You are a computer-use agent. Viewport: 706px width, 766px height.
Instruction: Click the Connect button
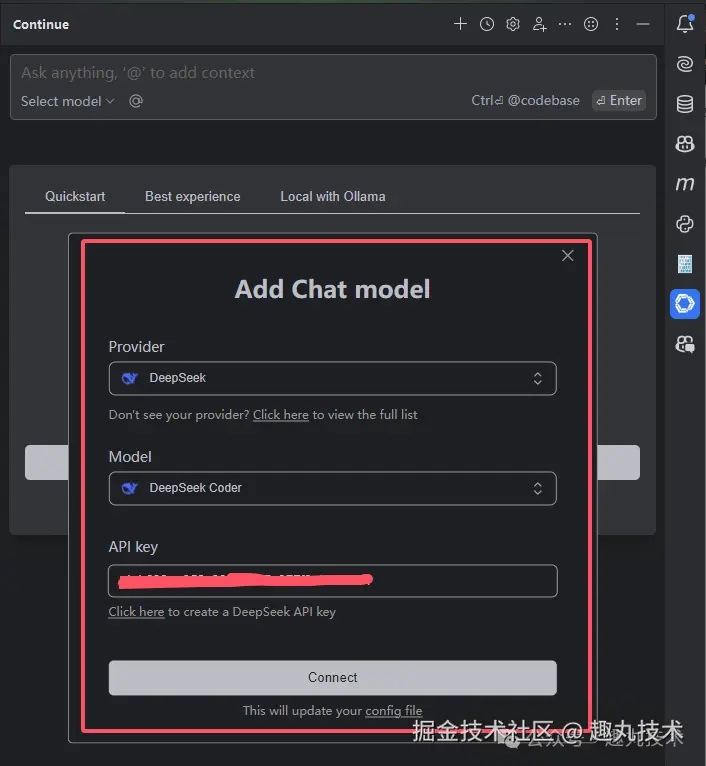[332, 678]
